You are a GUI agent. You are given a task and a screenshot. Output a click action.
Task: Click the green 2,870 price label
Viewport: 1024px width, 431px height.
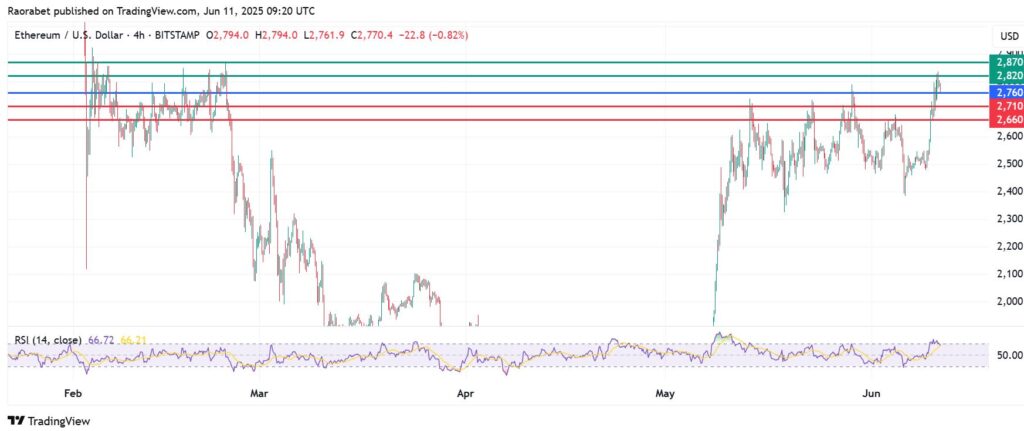tap(1004, 62)
